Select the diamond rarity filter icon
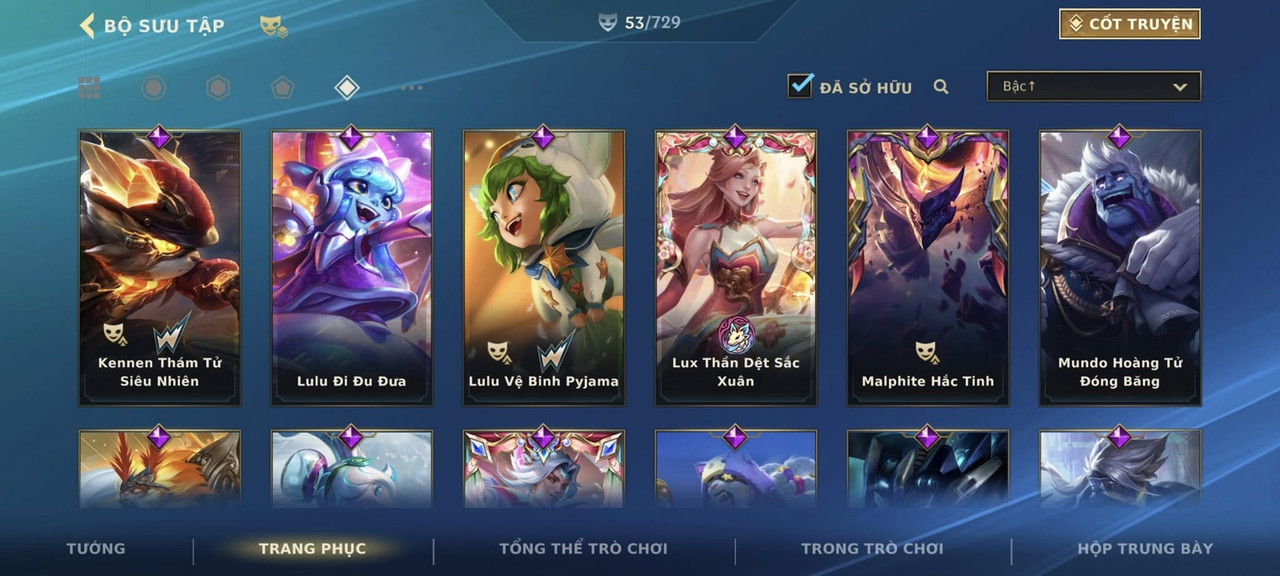 click(x=346, y=88)
